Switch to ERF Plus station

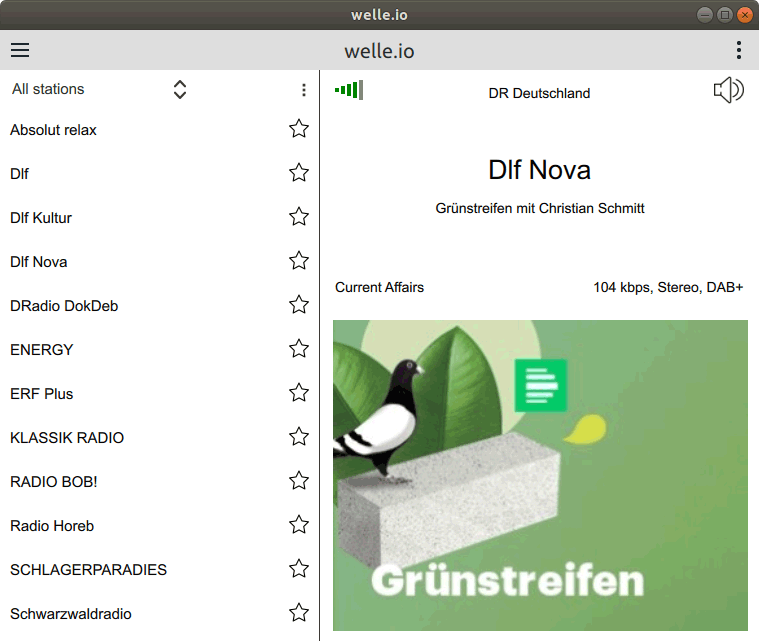(x=42, y=394)
